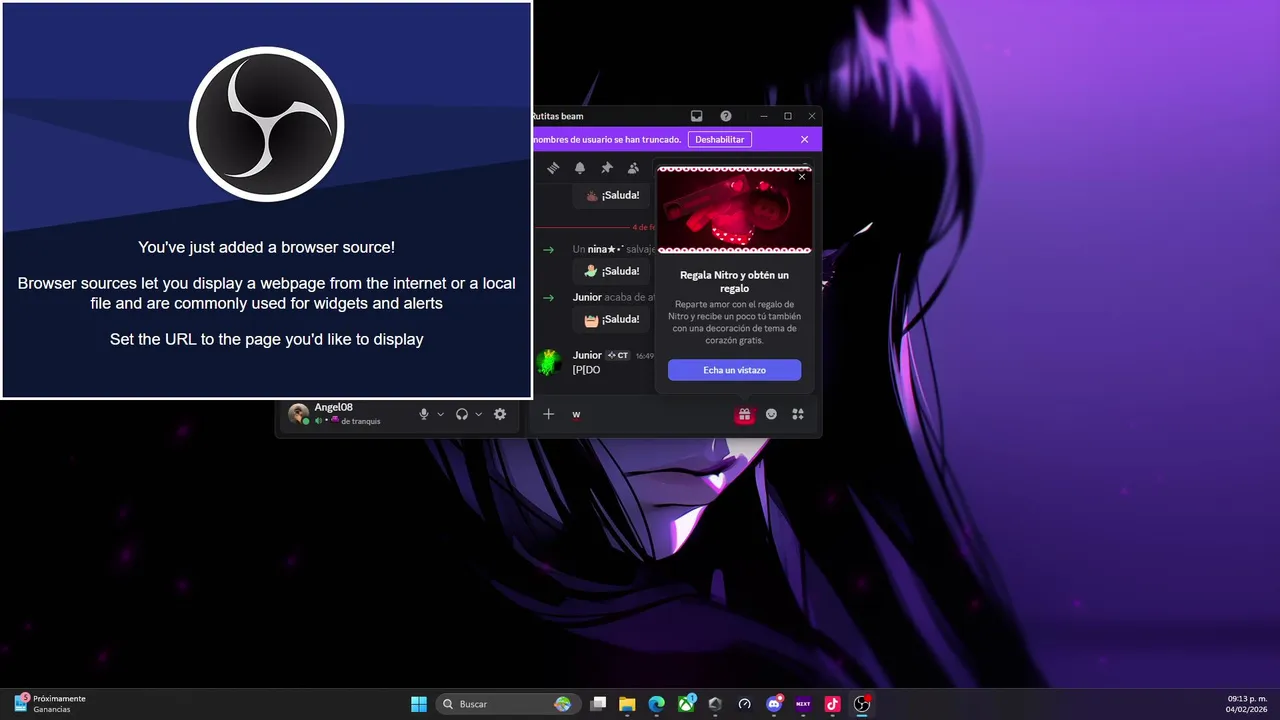
Task: Open the Discord inbox icon in title bar
Action: click(x=697, y=116)
